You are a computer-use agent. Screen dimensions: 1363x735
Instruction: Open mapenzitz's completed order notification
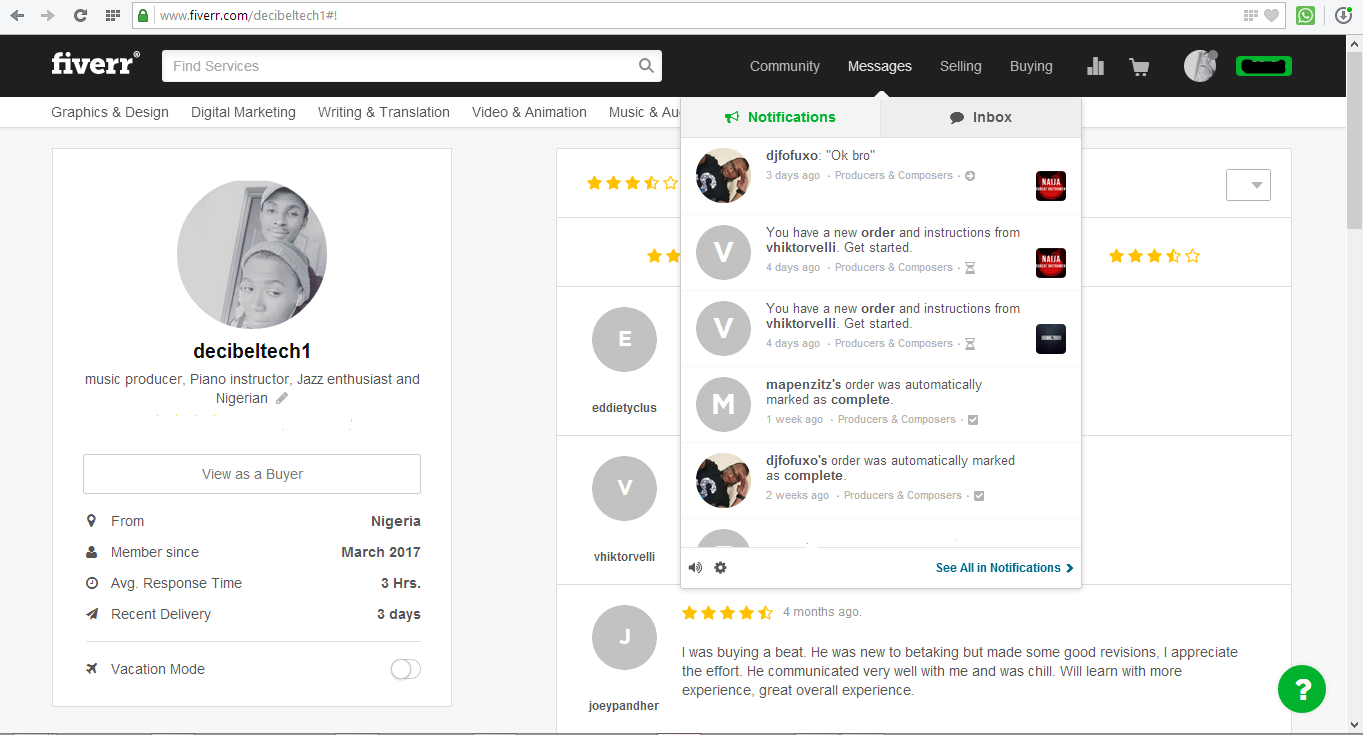[x=881, y=404]
